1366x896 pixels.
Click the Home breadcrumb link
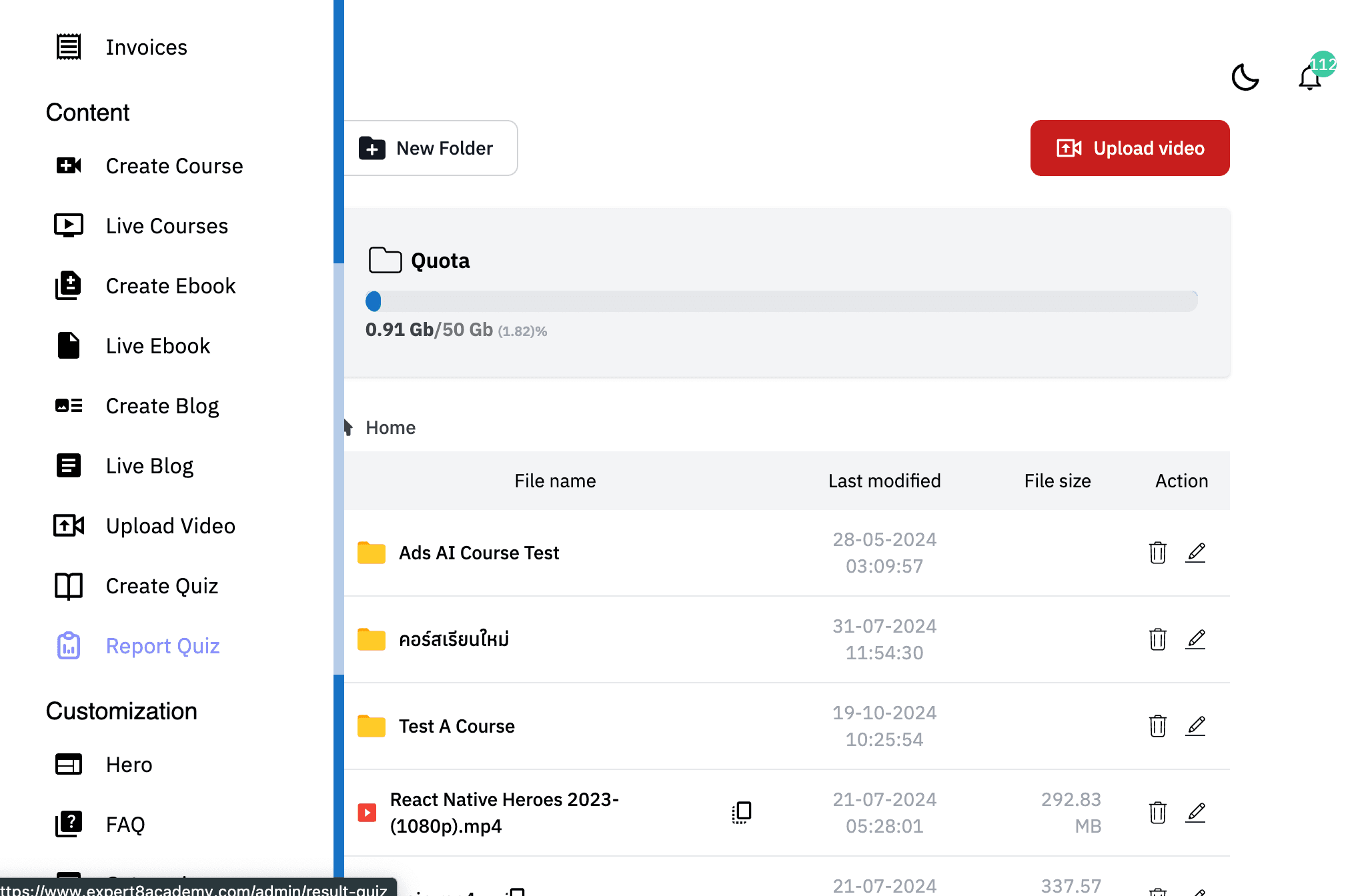[390, 427]
